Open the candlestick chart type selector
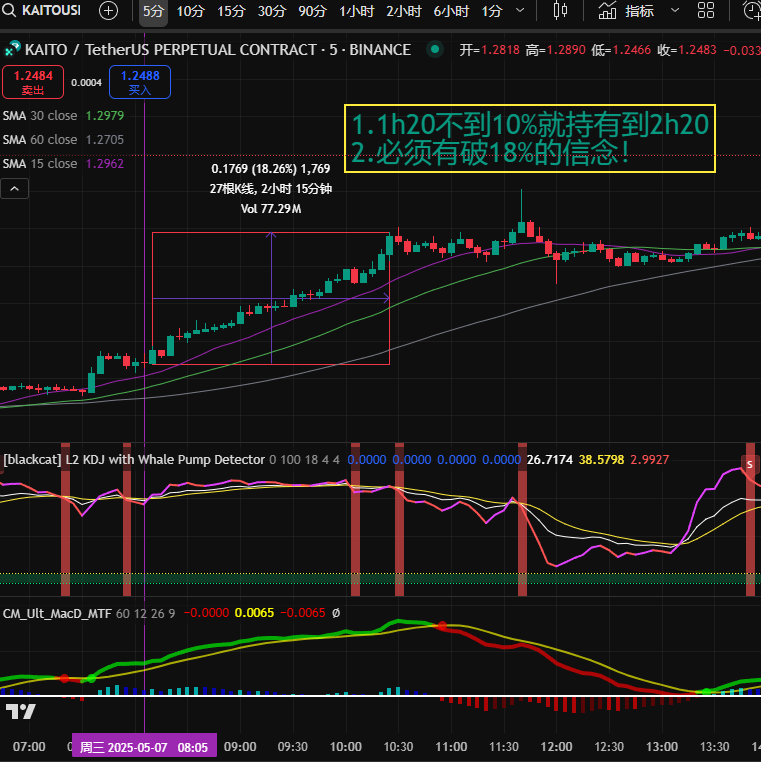This screenshot has width=761, height=762. pos(560,10)
